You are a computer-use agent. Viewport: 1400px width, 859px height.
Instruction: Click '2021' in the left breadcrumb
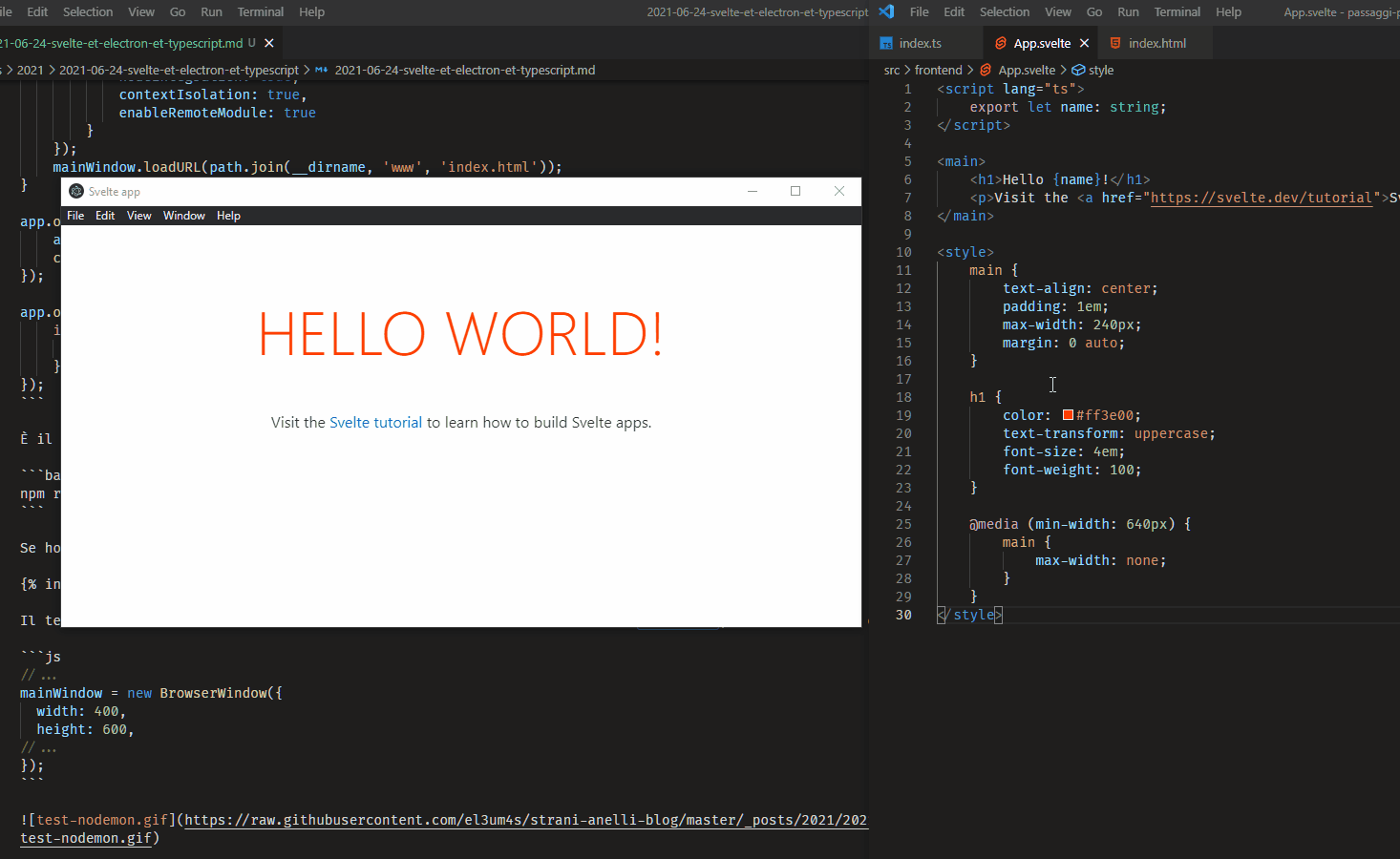coord(31,70)
